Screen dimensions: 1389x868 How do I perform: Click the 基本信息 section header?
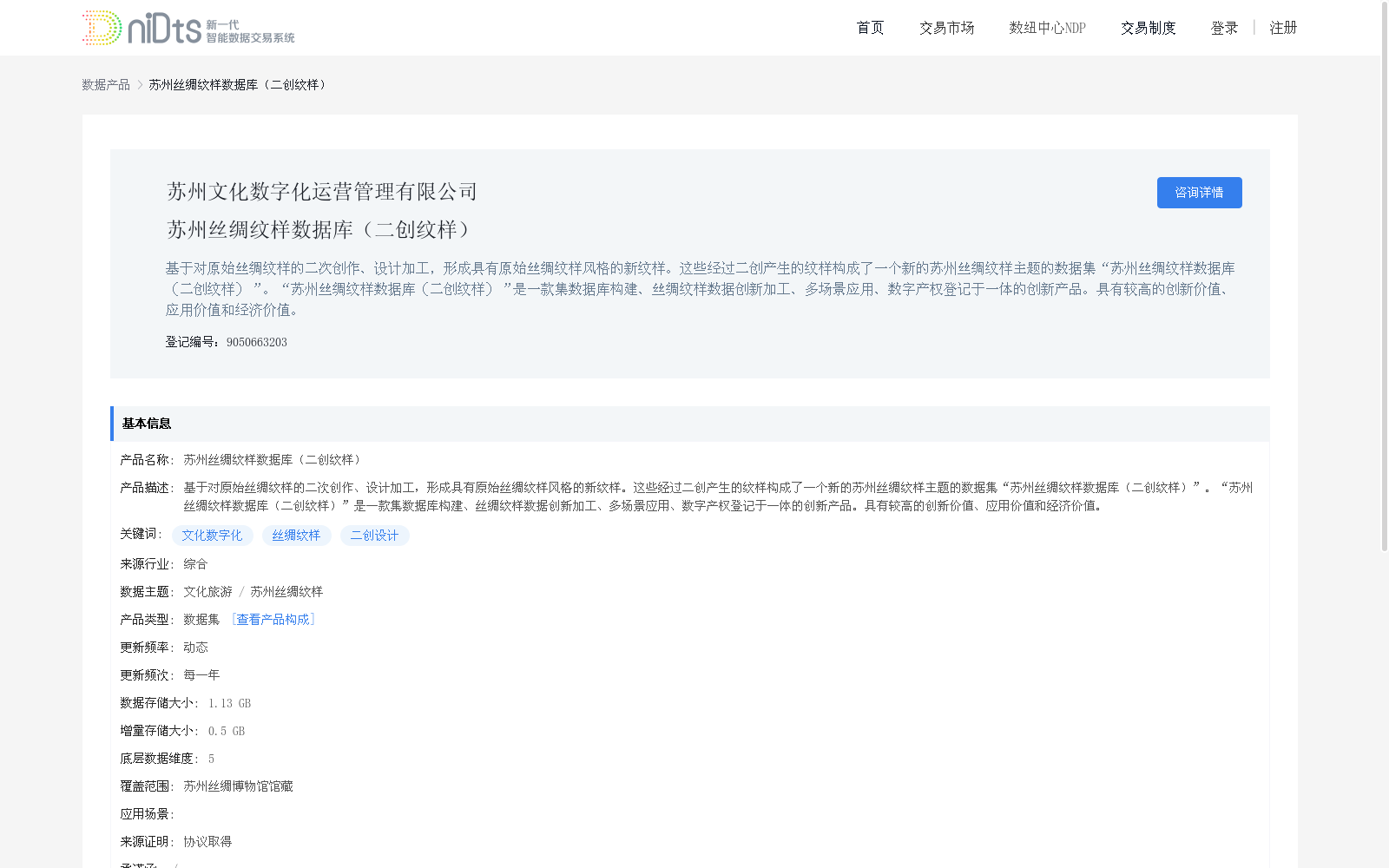pos(690,424)
